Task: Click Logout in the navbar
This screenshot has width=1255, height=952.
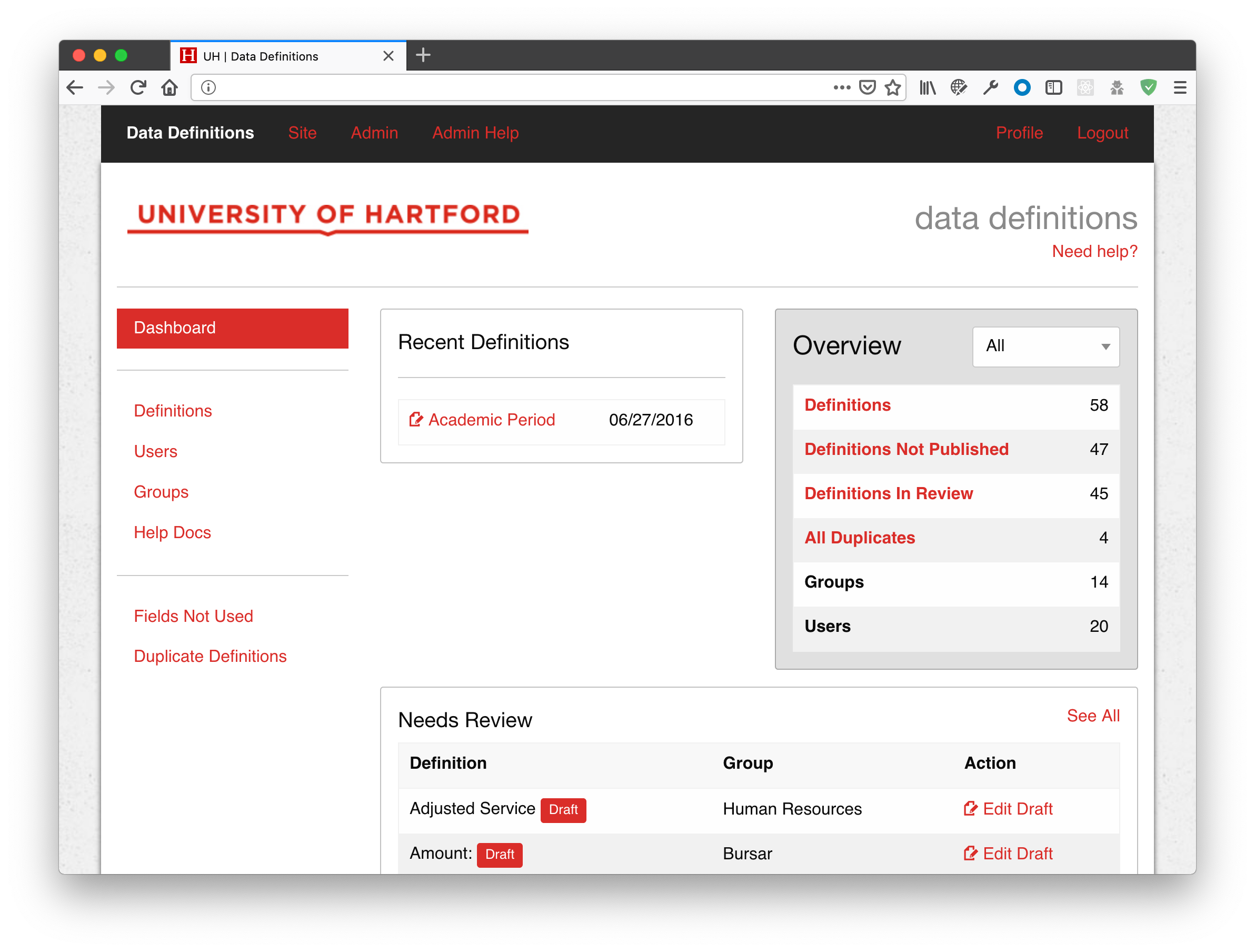Action: click(x=1102, y=133)
